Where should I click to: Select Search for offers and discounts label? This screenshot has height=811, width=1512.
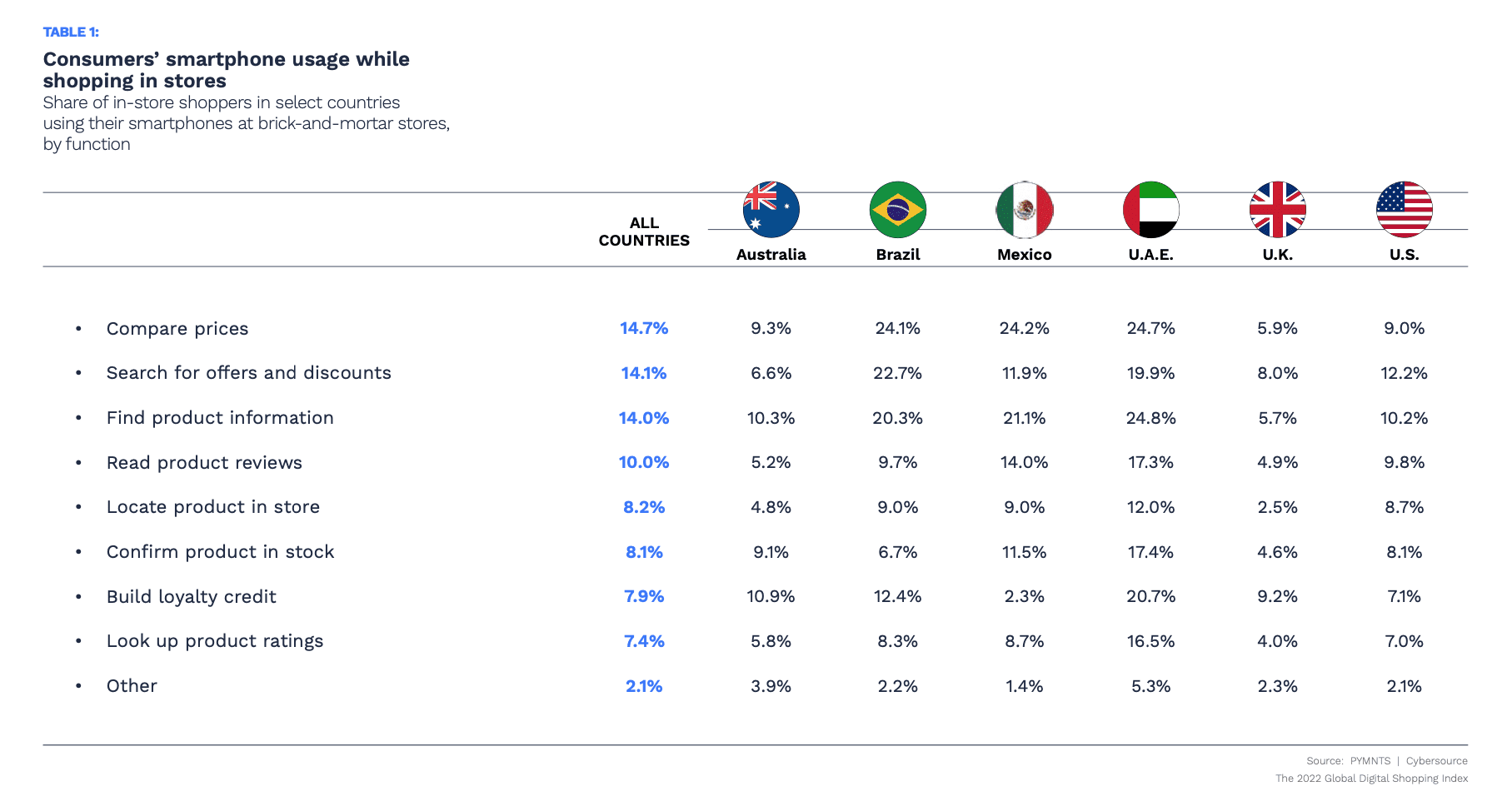[x=248, y=373]
